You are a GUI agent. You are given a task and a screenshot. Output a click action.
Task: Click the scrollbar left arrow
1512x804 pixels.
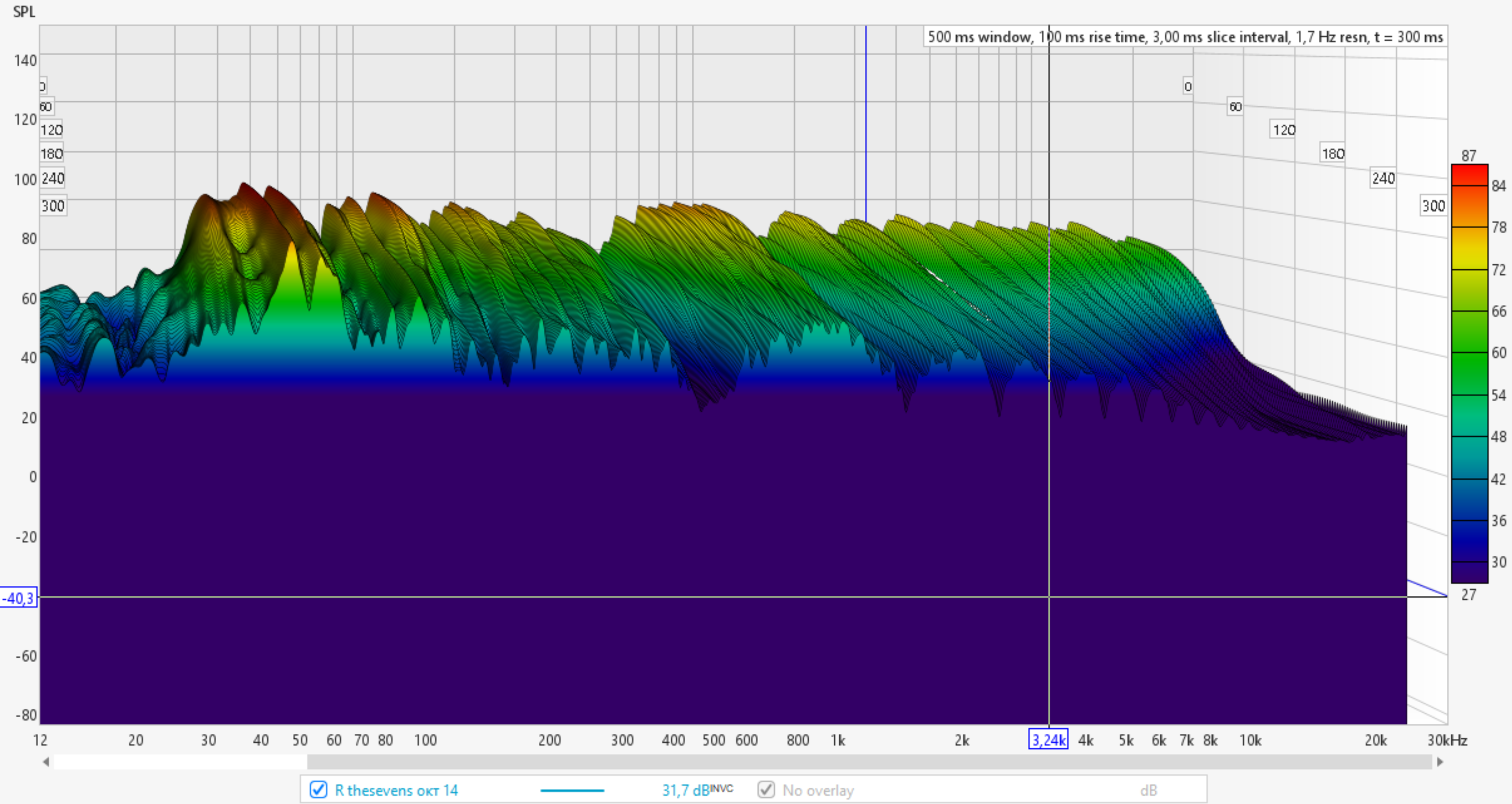coord(46,762)
